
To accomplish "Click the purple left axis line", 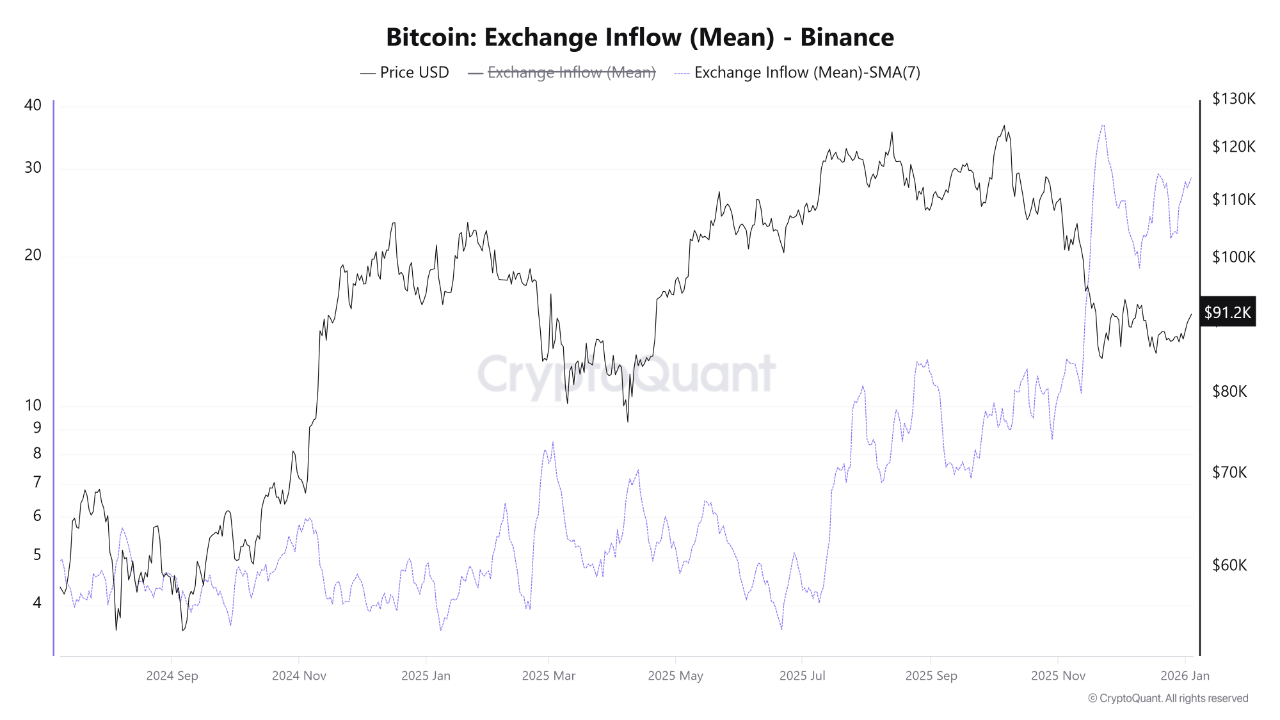I will 53,378.
